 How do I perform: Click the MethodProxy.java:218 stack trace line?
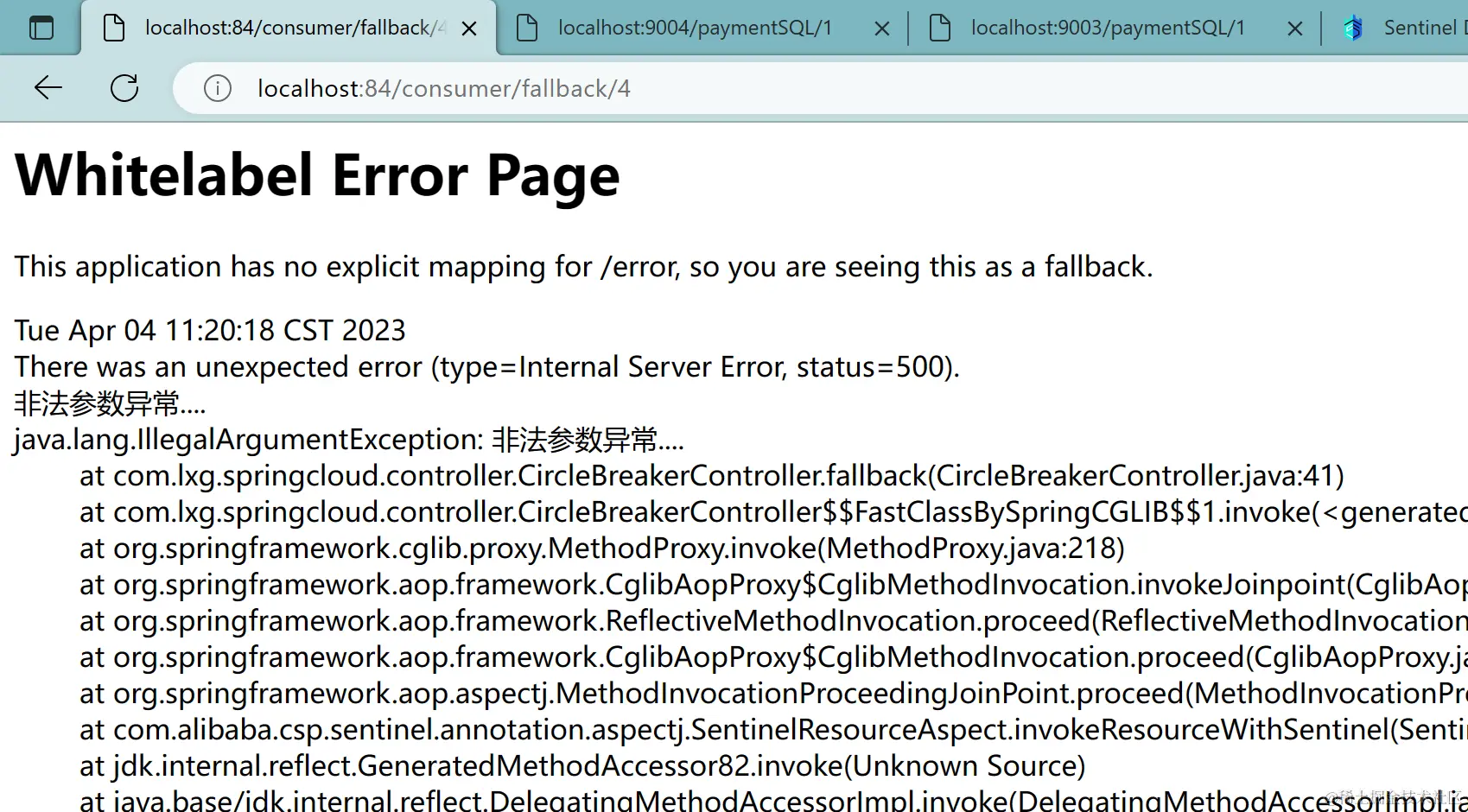(x=602, y=549)
